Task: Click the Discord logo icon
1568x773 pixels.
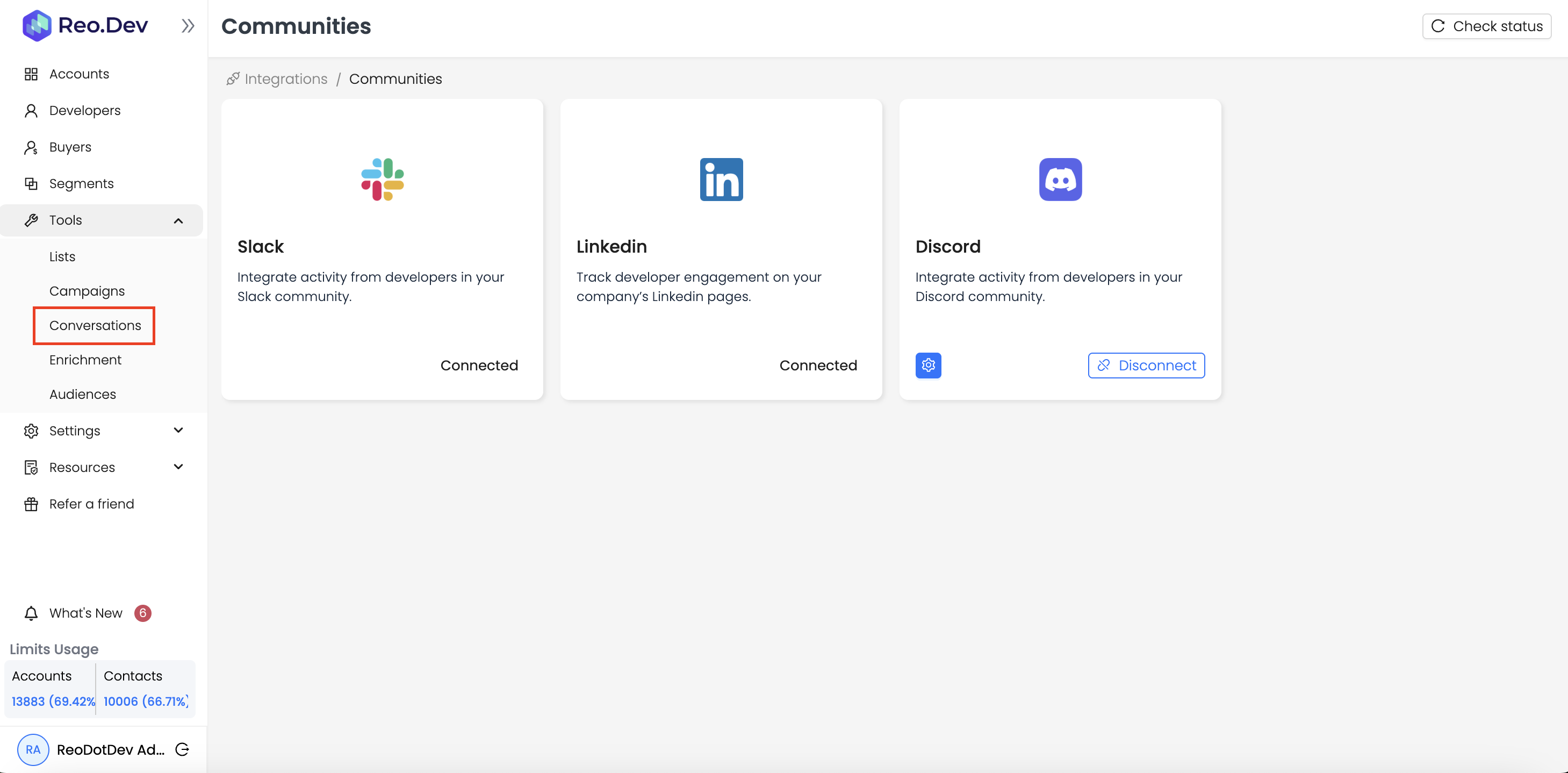Action: pyautogui.click(x=1060, y=180)
